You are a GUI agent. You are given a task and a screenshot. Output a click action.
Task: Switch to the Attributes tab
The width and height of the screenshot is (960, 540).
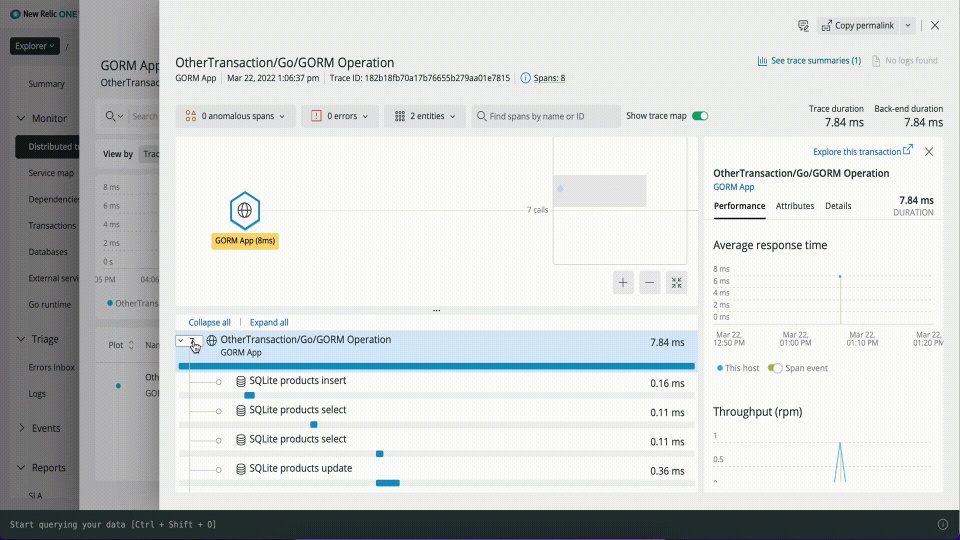795,206
